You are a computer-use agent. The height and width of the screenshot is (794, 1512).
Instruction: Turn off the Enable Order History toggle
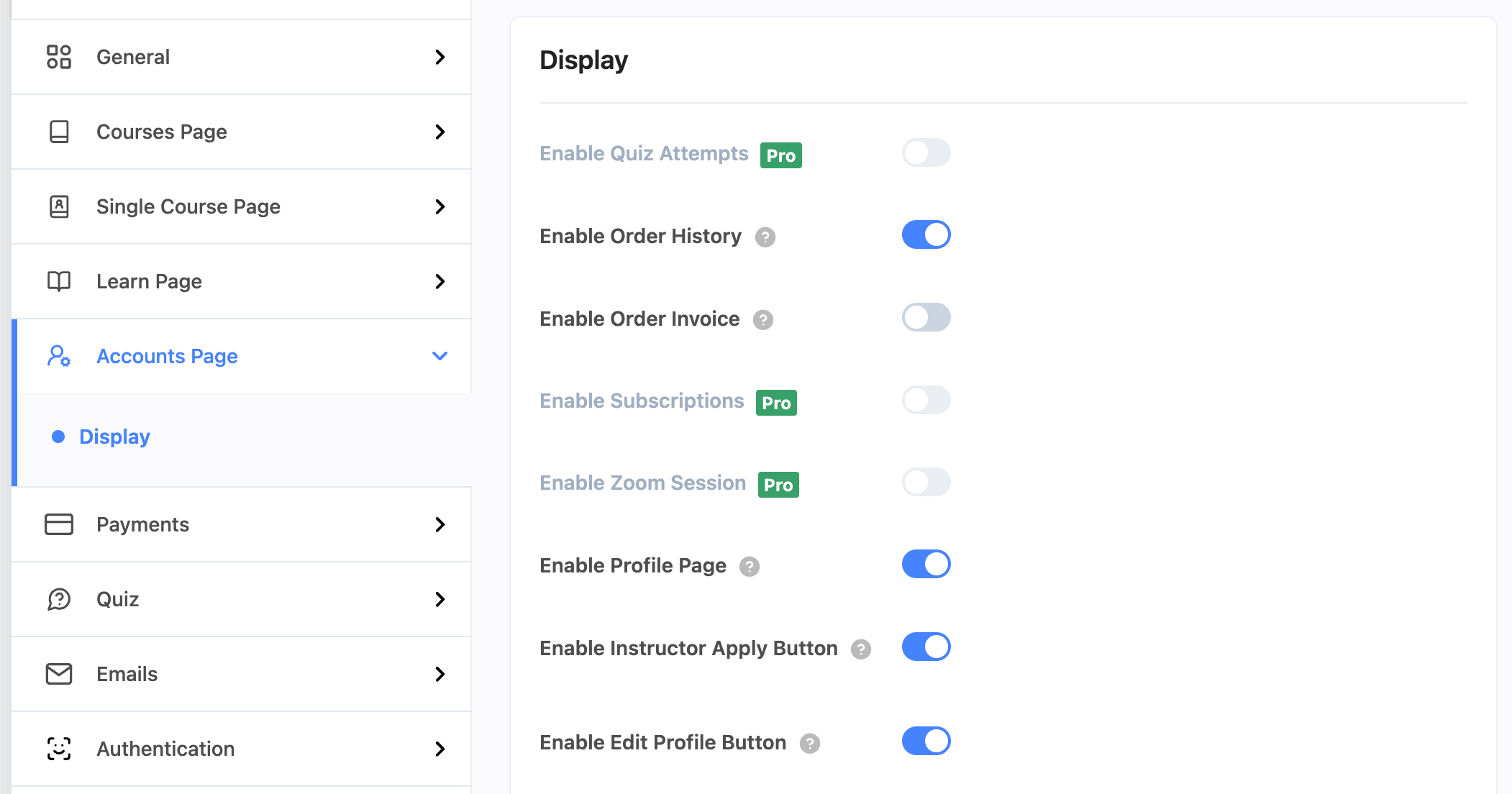click(x=926, y=235)
